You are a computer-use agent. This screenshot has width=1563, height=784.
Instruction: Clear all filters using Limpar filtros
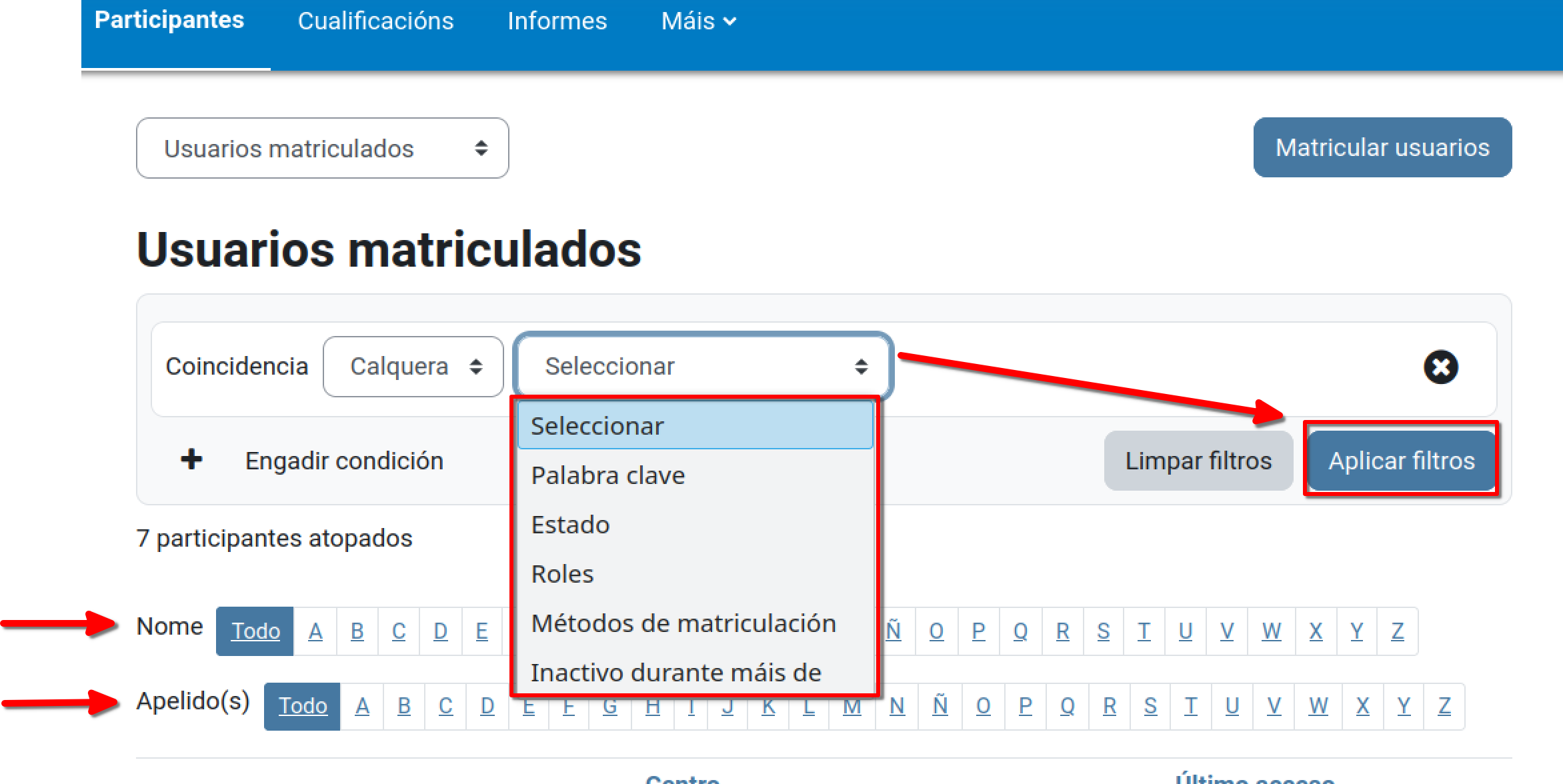(x=1198, y=459)
